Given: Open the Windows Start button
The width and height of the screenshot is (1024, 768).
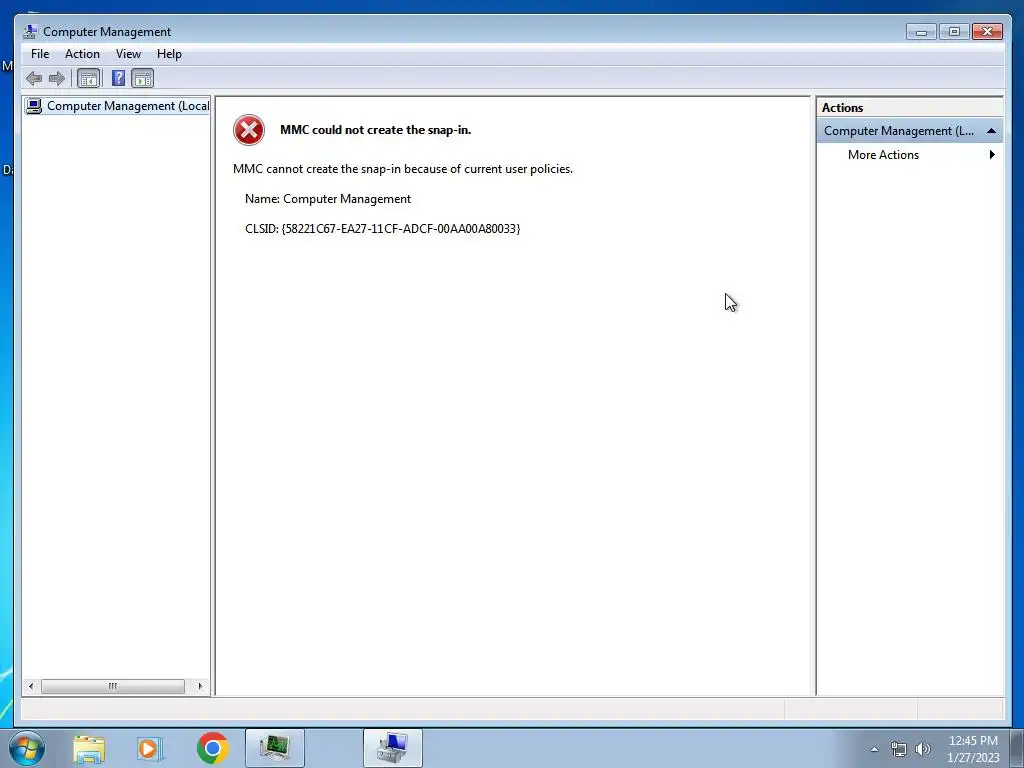Looking at the screenshot, I should (27, 748).
